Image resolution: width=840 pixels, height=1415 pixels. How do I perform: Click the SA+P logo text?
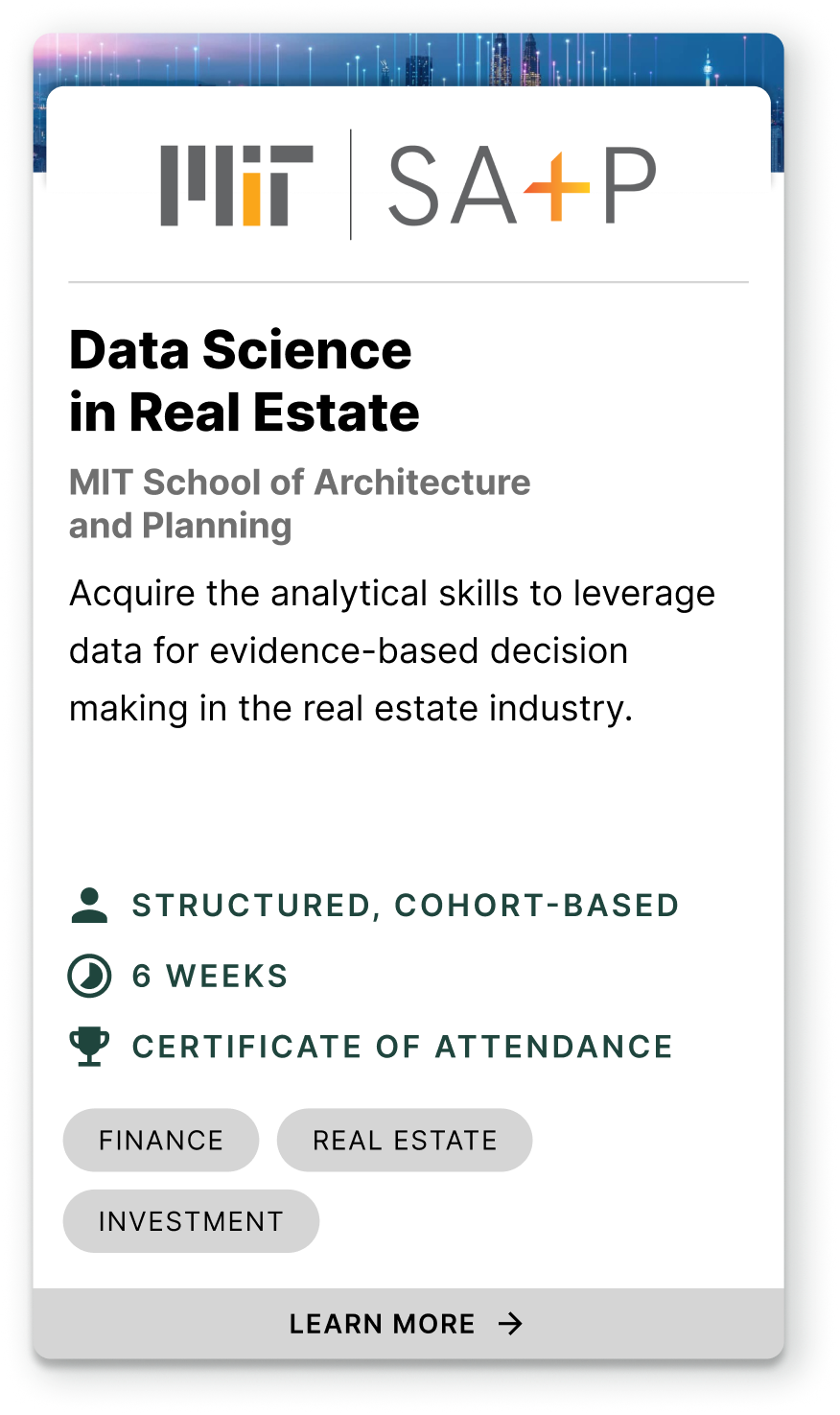coord(522,185)
